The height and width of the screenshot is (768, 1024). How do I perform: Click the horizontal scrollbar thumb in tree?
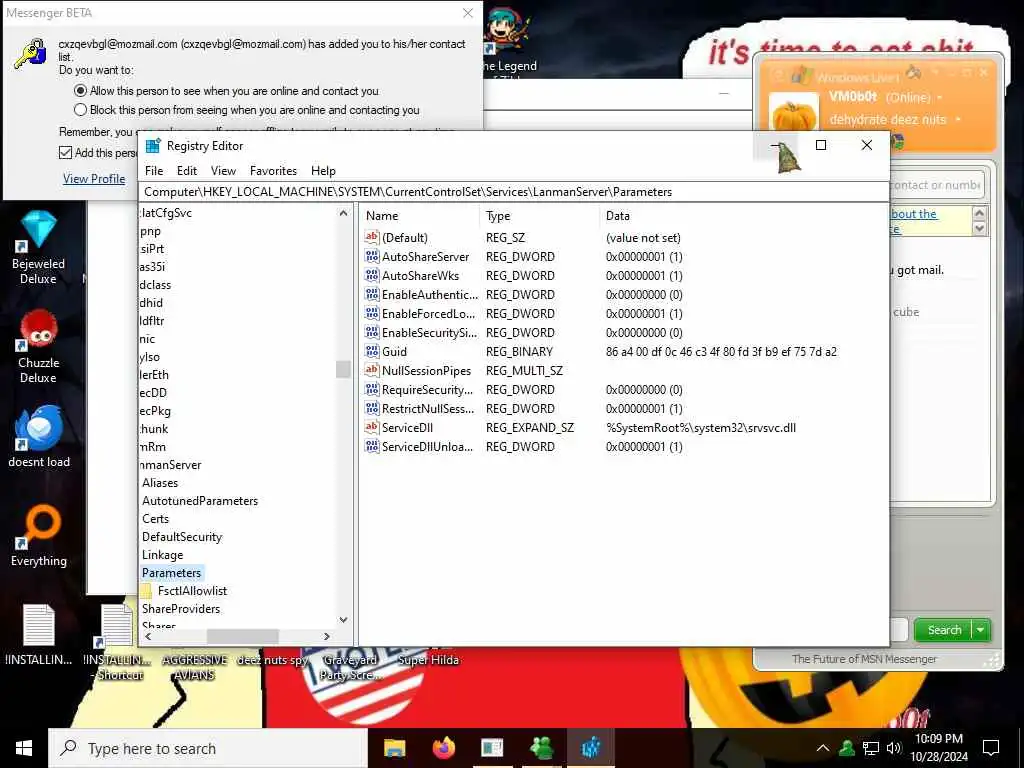(243, 636)
